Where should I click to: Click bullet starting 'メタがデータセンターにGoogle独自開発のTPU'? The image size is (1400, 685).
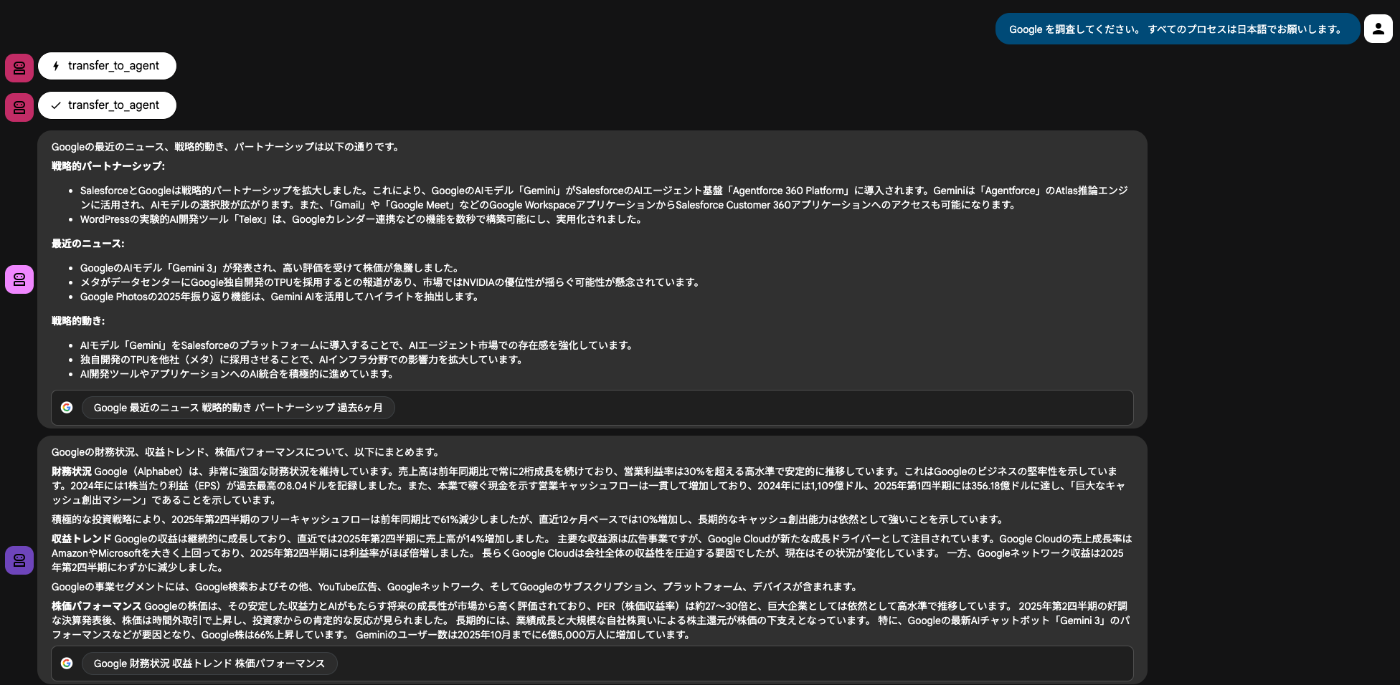click(391, 282)
